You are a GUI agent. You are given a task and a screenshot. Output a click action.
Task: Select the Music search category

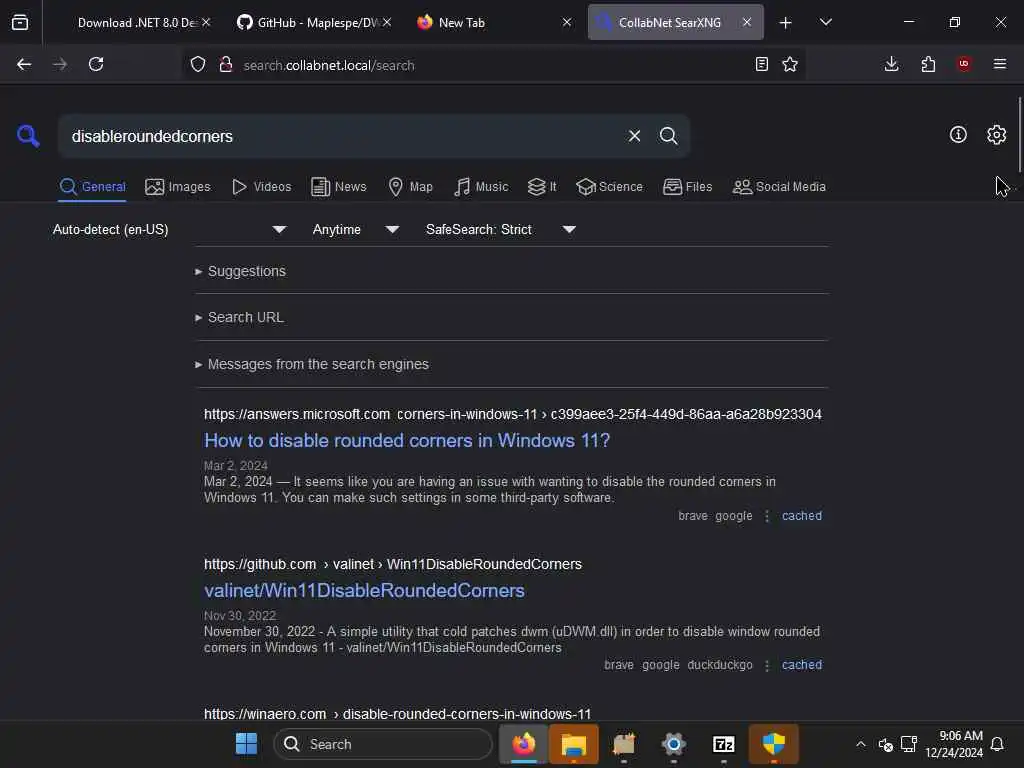click(x=481, y=187)
